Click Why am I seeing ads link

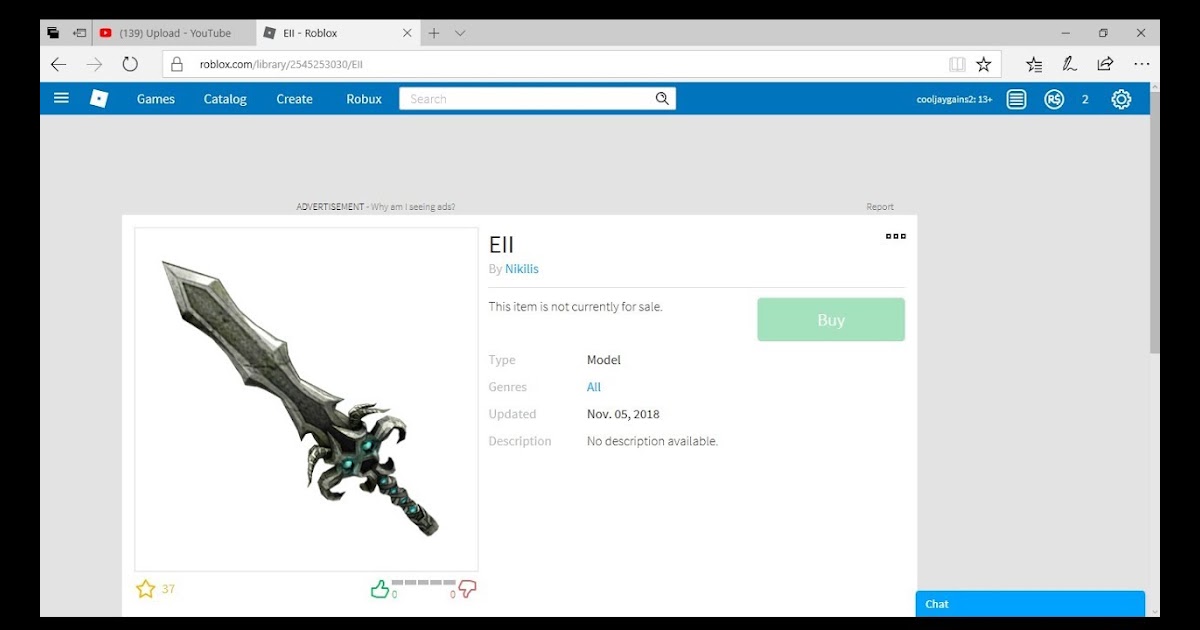point(413,207)
